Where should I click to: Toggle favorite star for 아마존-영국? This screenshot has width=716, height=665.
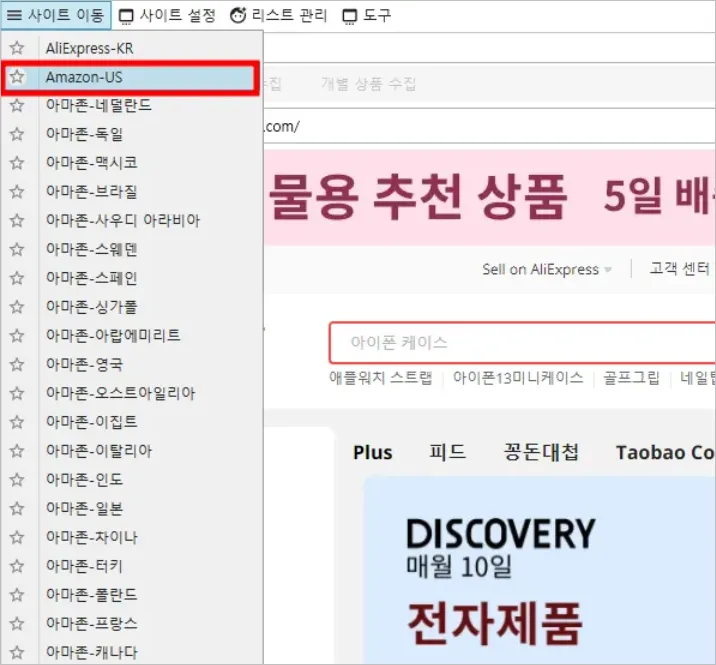point(17,364)
